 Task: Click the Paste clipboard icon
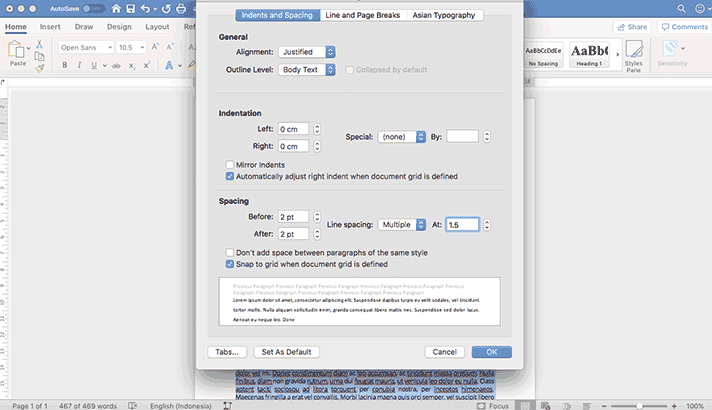point(16,49)
